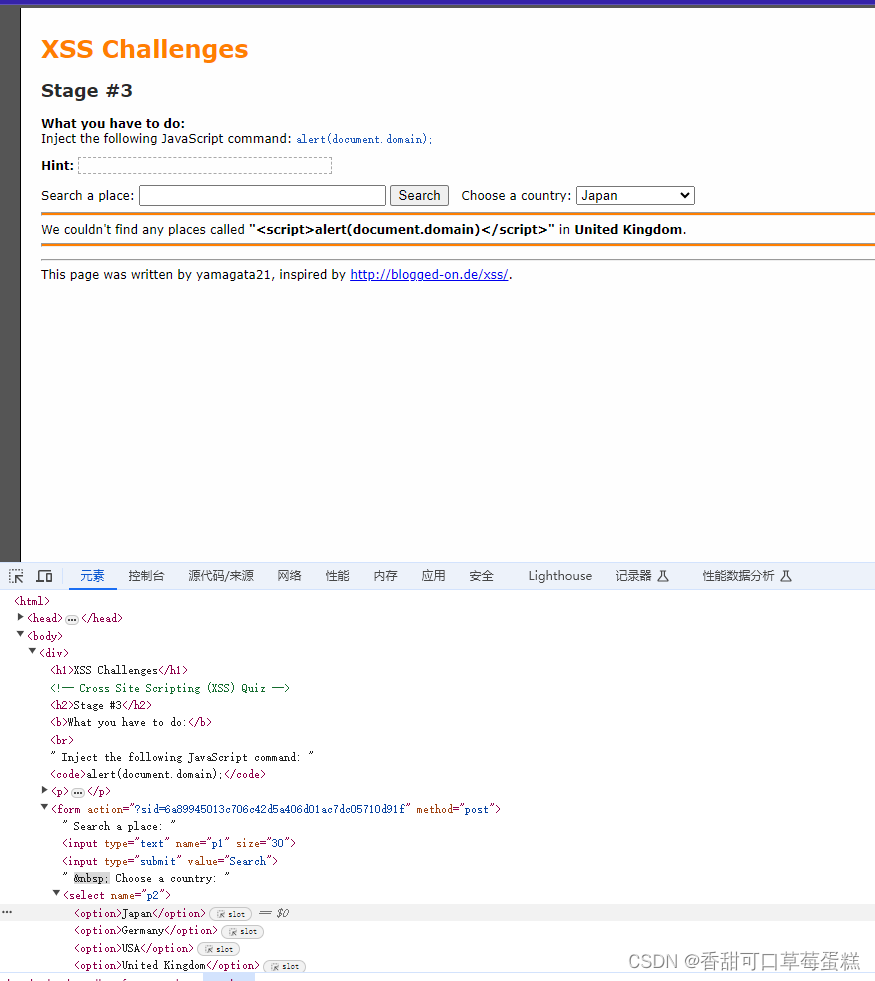Open the country dropdown showing Japan
875x981 pixels.
[634, 195]
